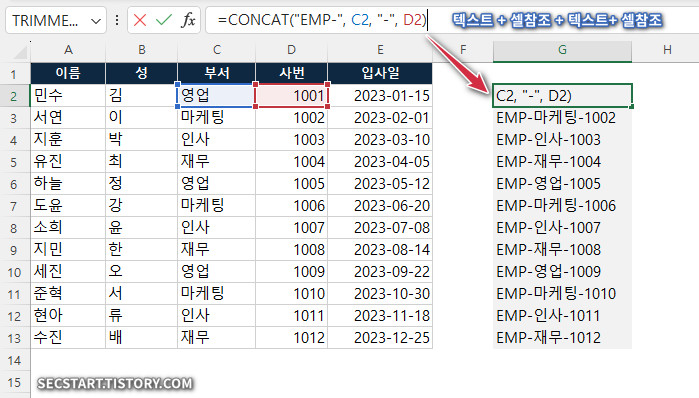Select column D header
Image resolution: width=699 pixels, height=398 pixels.
[x=291, y=50]
